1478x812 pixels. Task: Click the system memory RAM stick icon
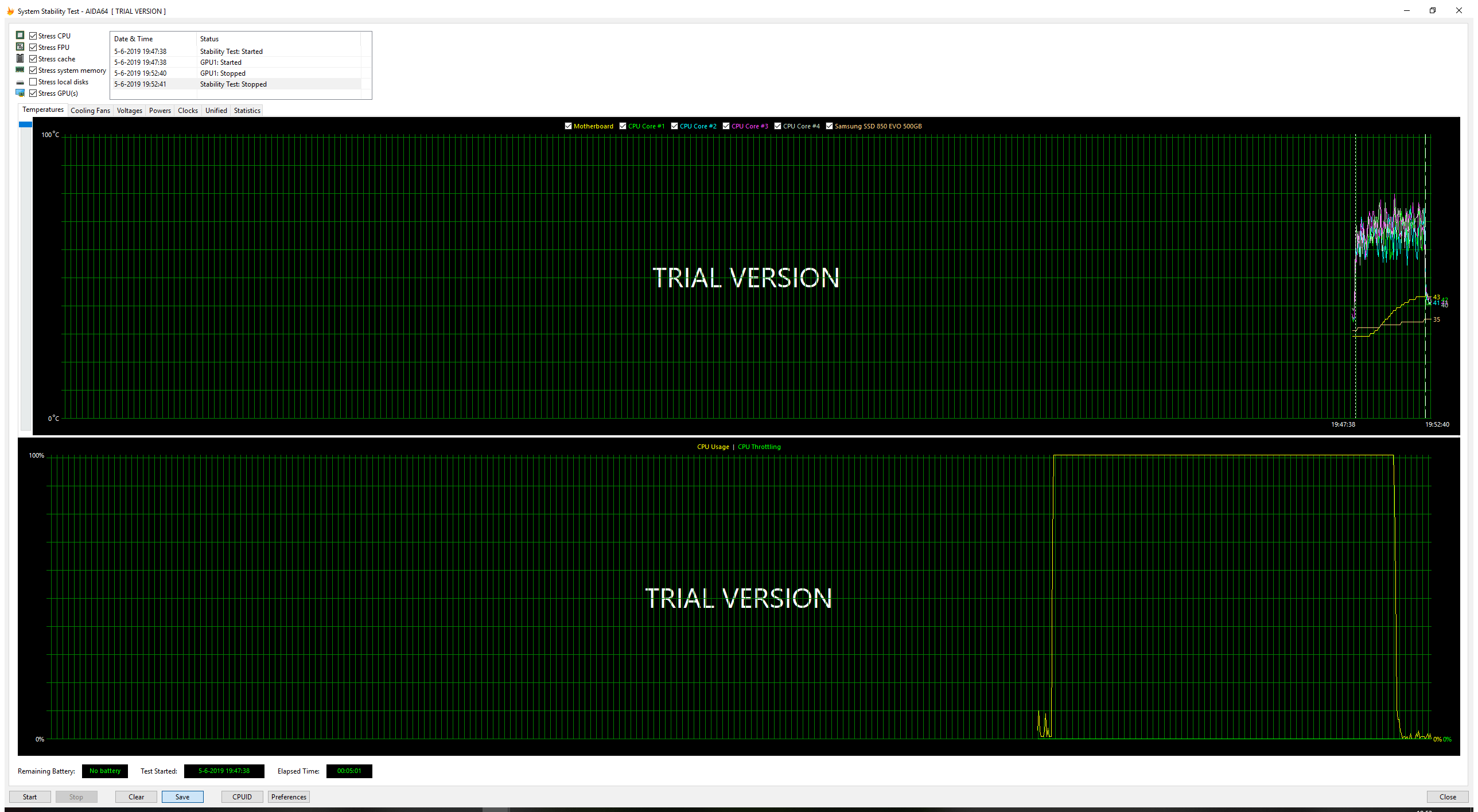(20, 70)
